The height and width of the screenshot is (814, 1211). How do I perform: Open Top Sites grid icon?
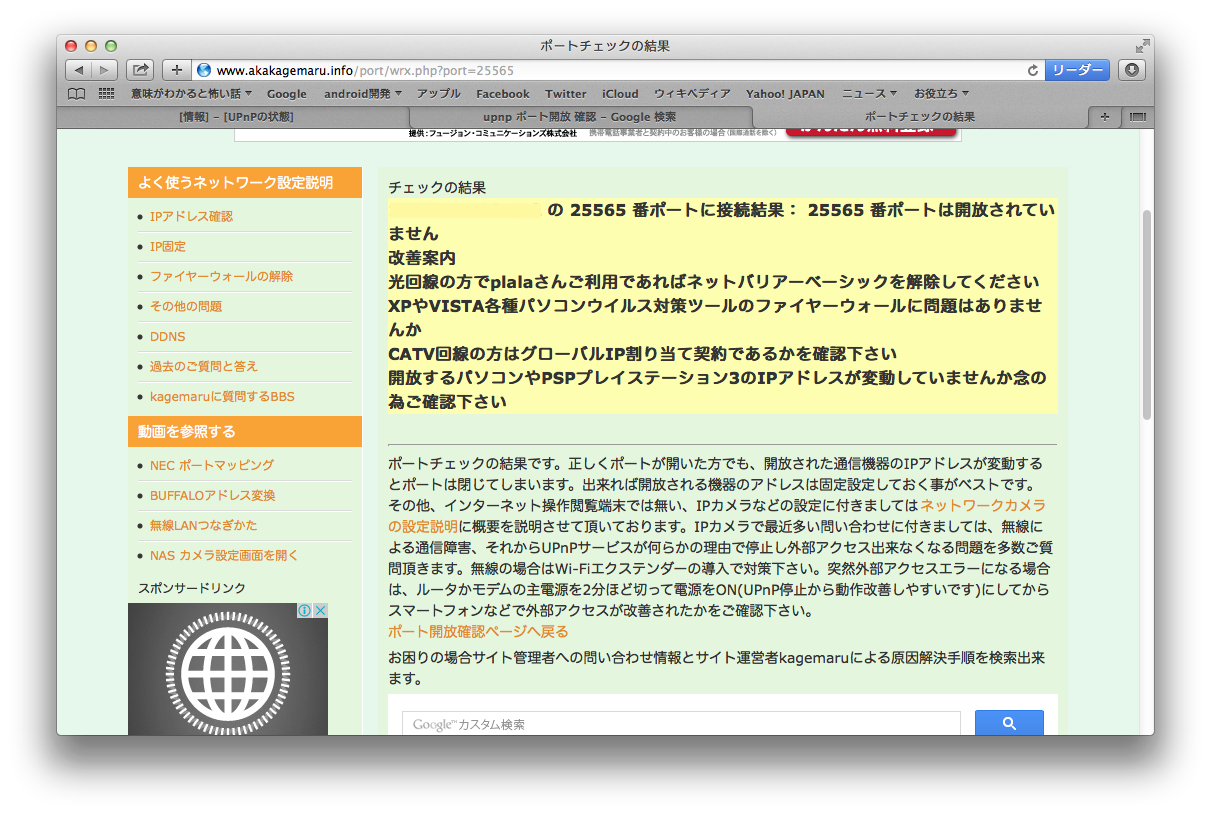pyautogui.click(x=106, y=94)
